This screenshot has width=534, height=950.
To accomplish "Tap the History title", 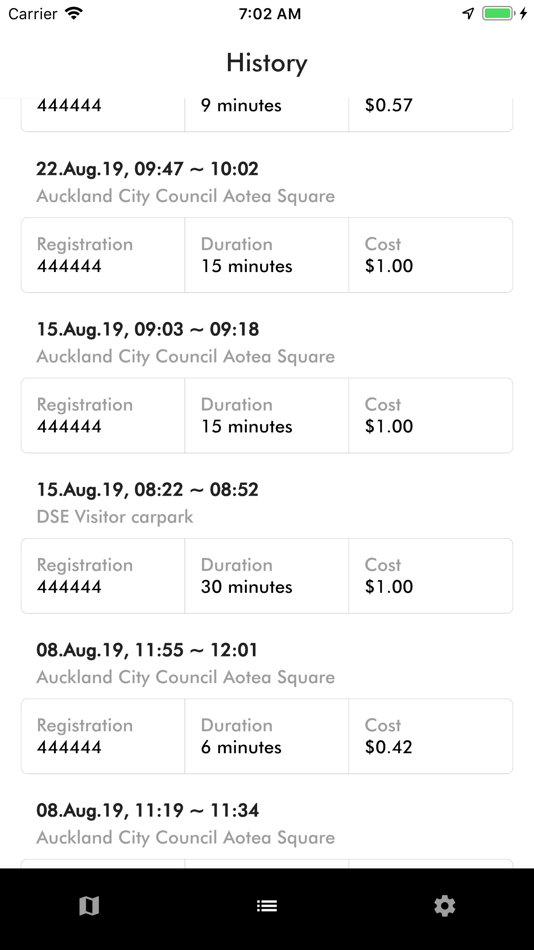I will pos(267,63).
